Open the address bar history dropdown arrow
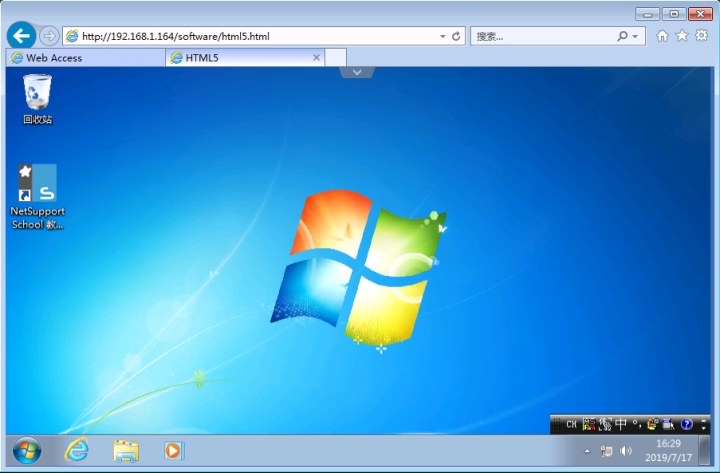This screenshot has height=473, width=720. [443, 36]
